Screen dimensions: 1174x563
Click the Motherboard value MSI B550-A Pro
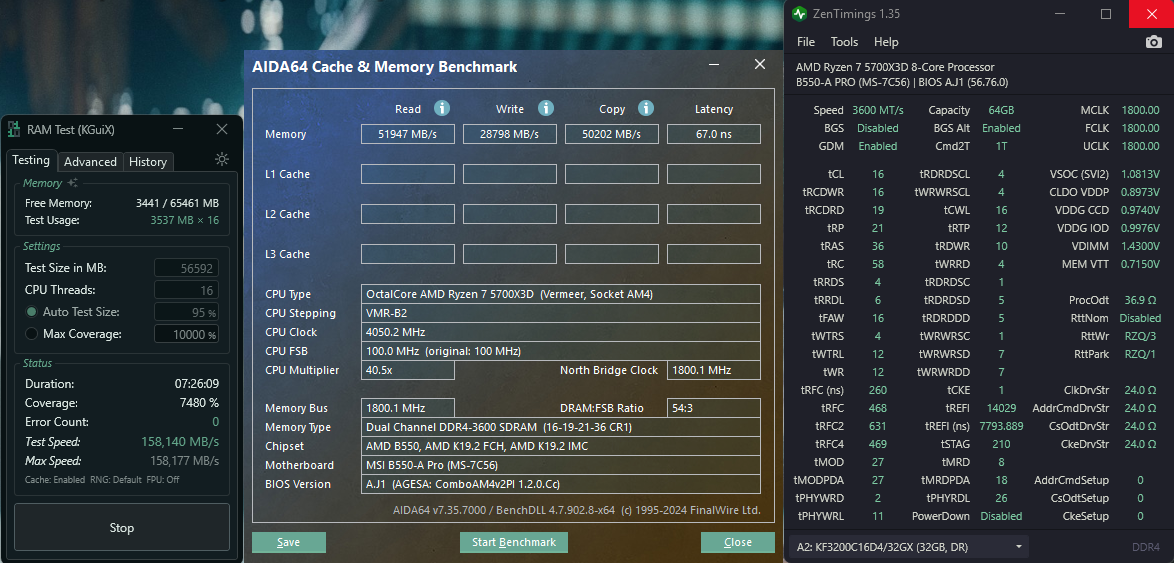(561, 465)
